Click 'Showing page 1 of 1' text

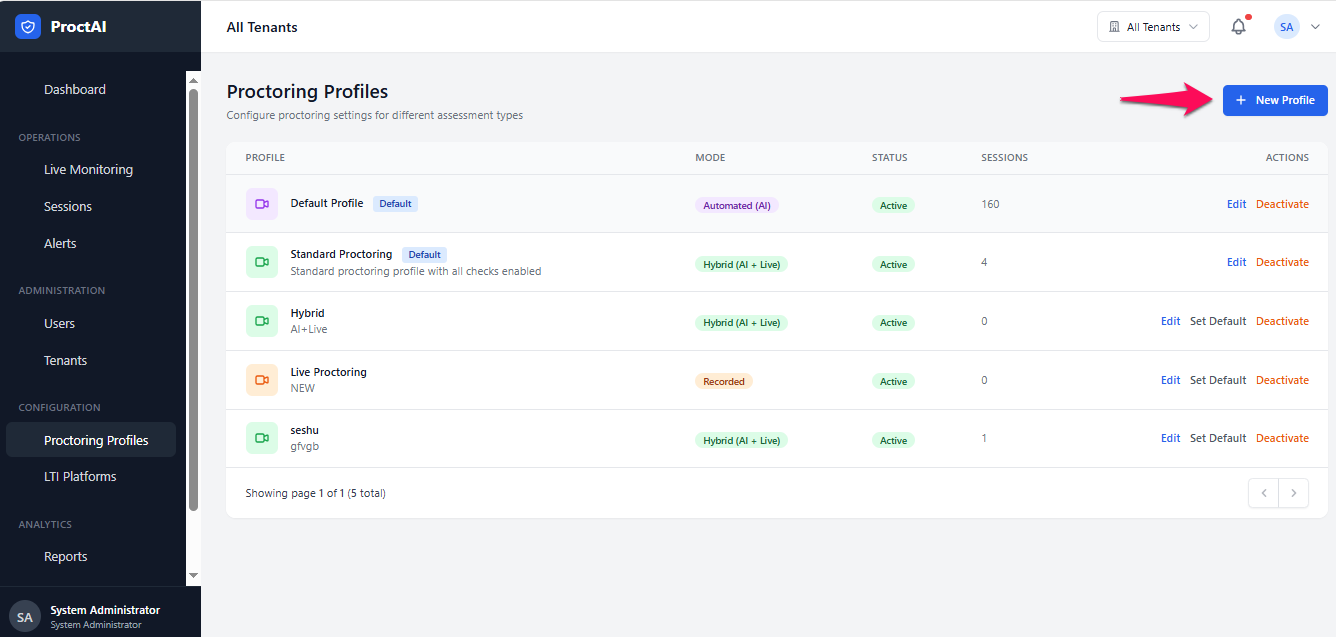pyautogui.click(x=315, y=493)
